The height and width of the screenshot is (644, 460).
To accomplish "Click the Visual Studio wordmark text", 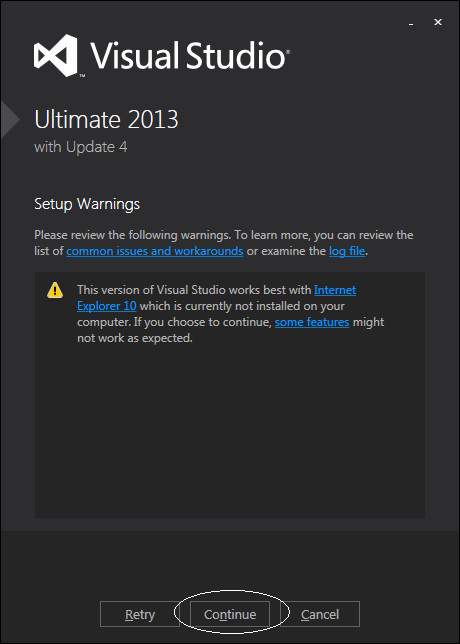I will (188, 55).
